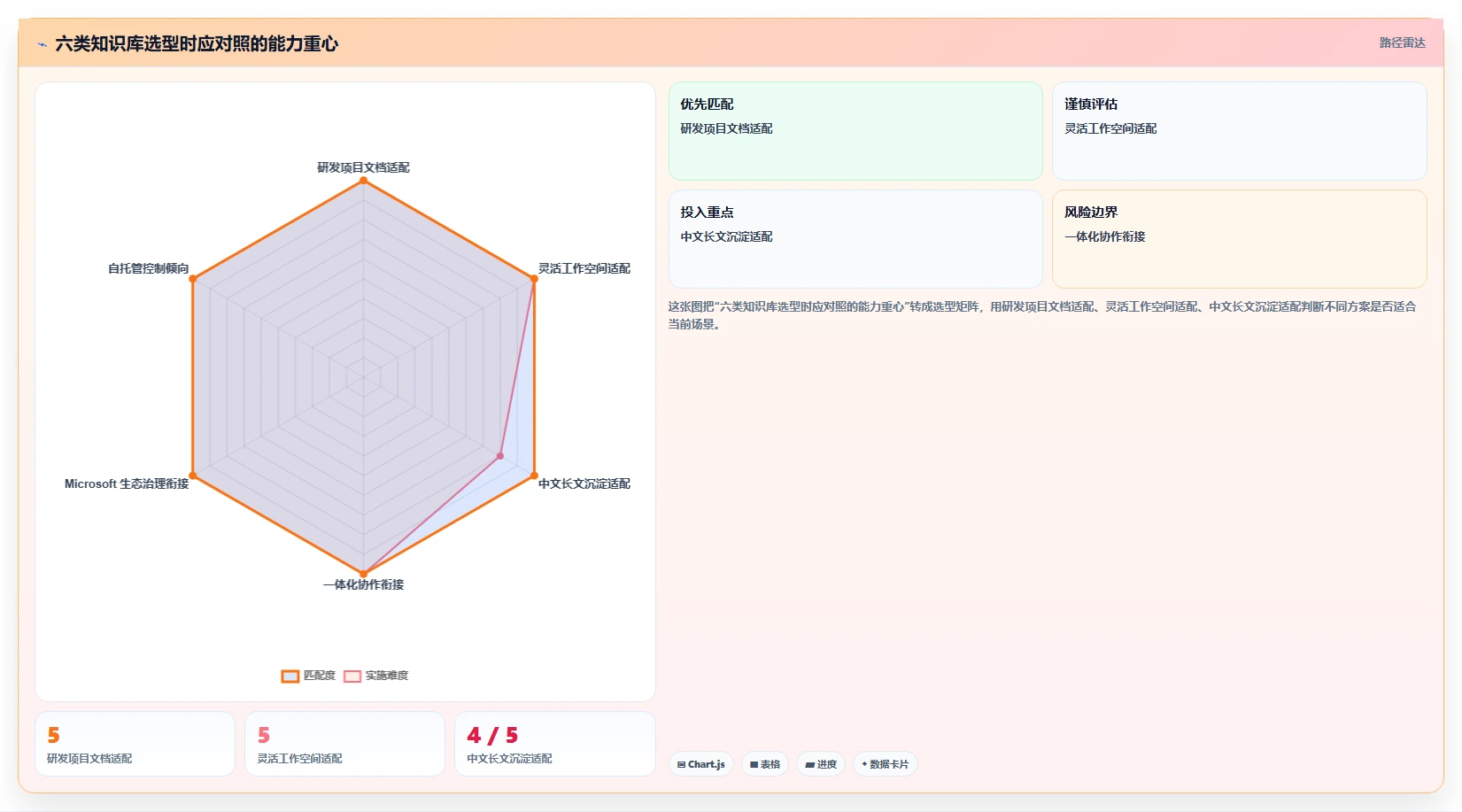Click the 路径雷达 label in header

click(1402, 43)
